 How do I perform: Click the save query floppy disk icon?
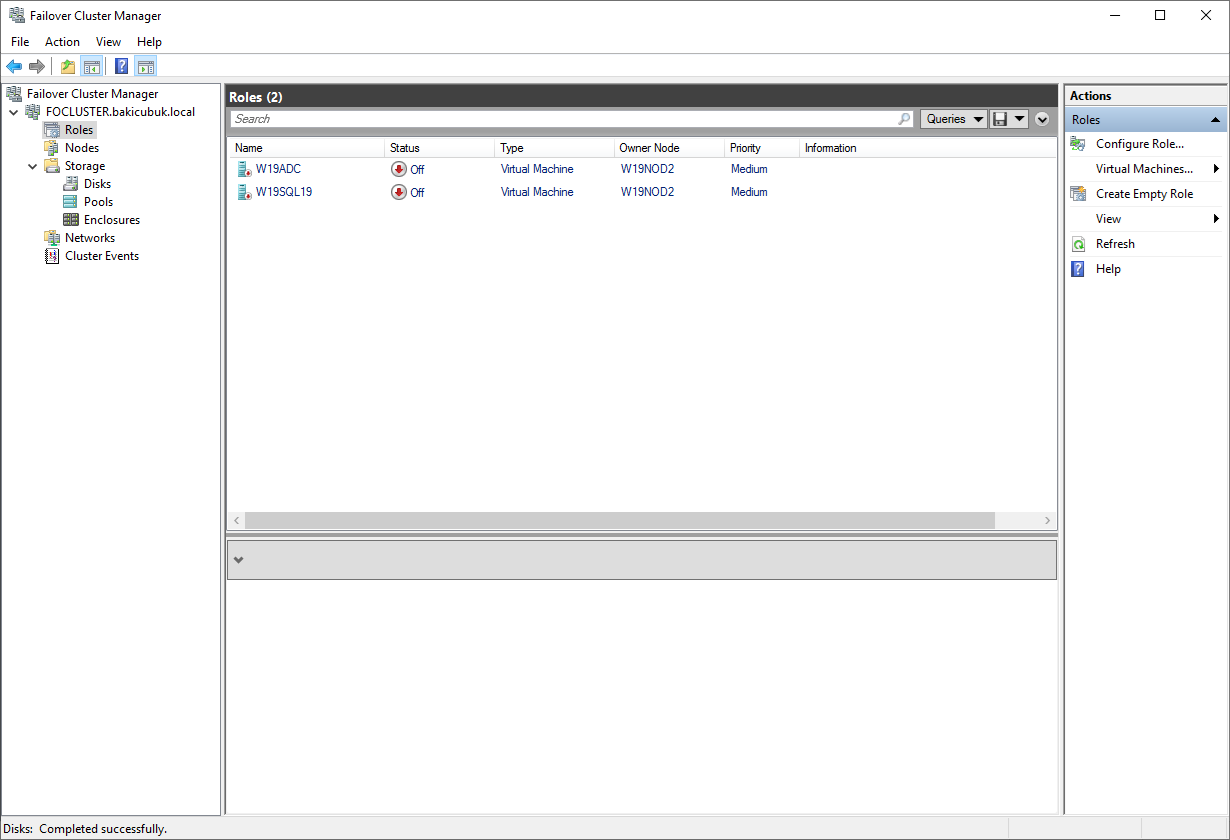1000,119
